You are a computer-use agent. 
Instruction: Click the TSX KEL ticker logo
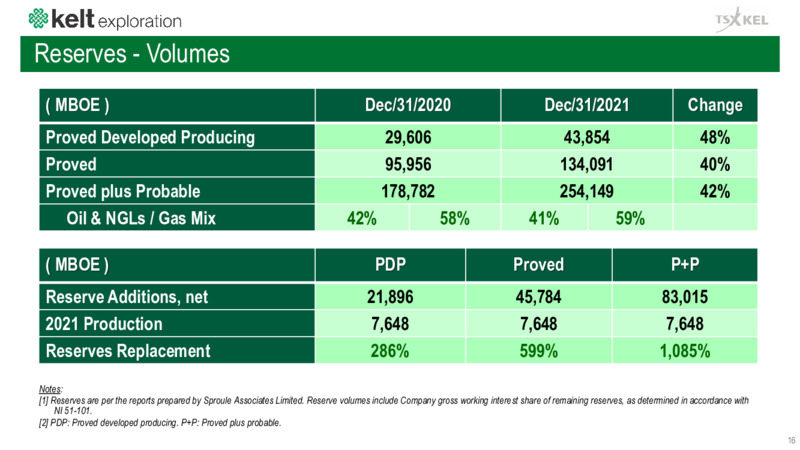(741, 19)
